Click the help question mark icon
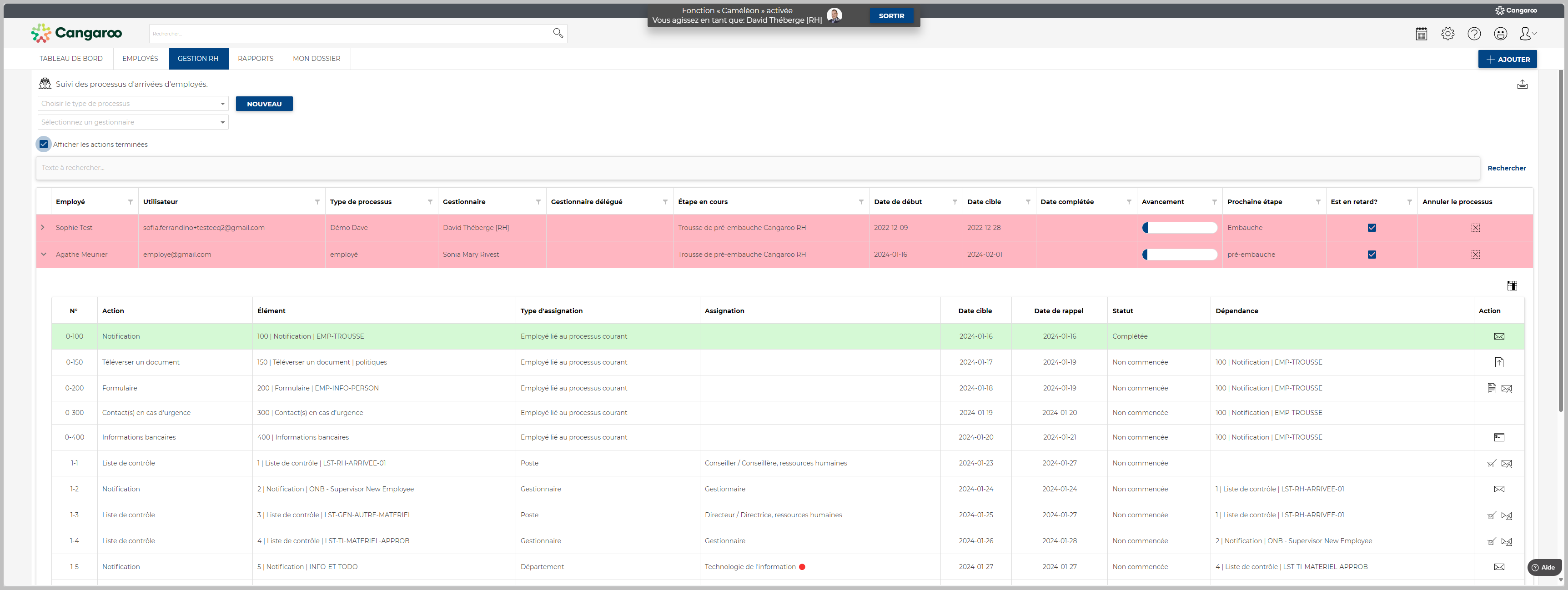 tap(1474, 34)
